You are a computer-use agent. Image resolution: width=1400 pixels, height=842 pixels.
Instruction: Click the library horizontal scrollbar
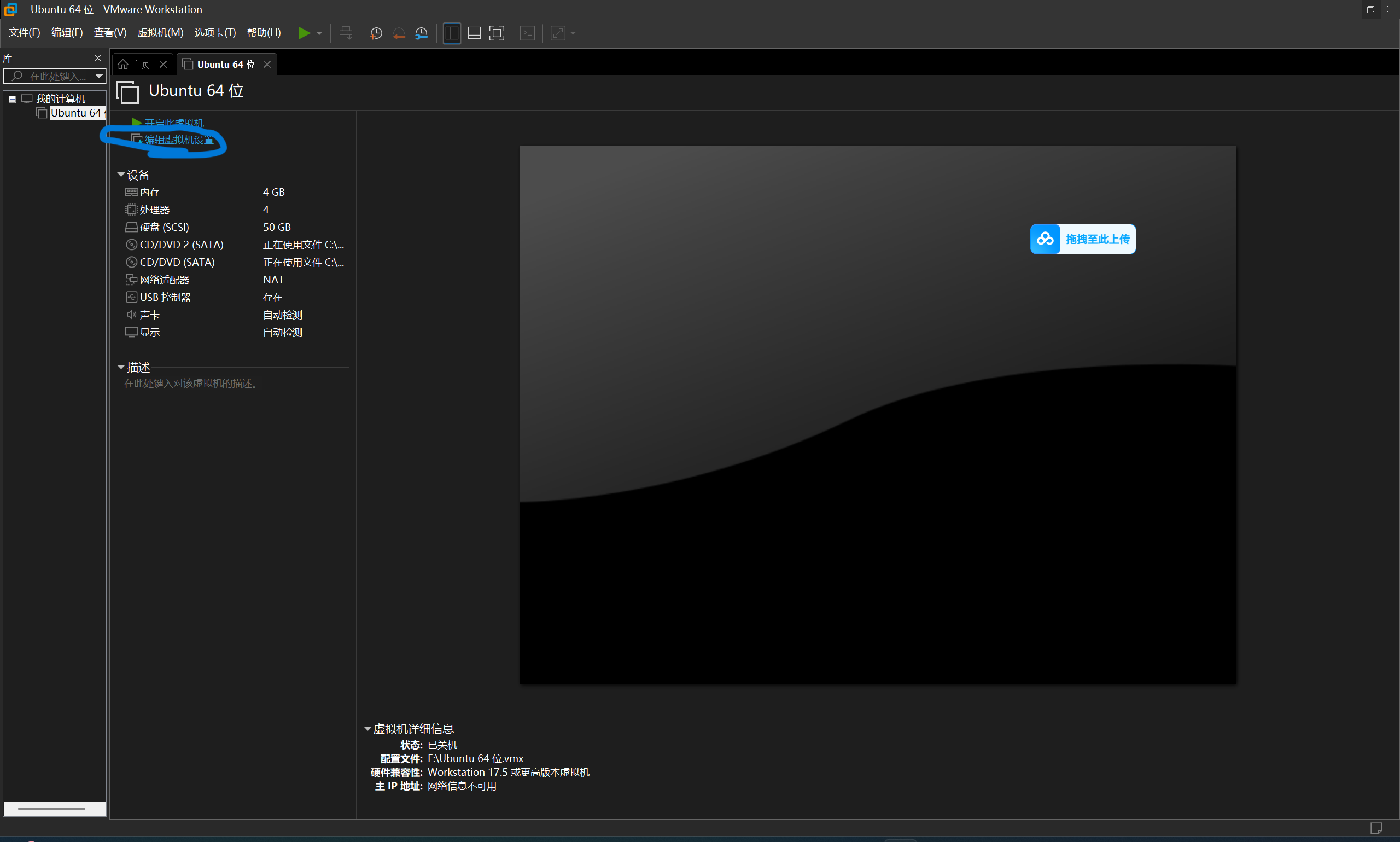51,809
